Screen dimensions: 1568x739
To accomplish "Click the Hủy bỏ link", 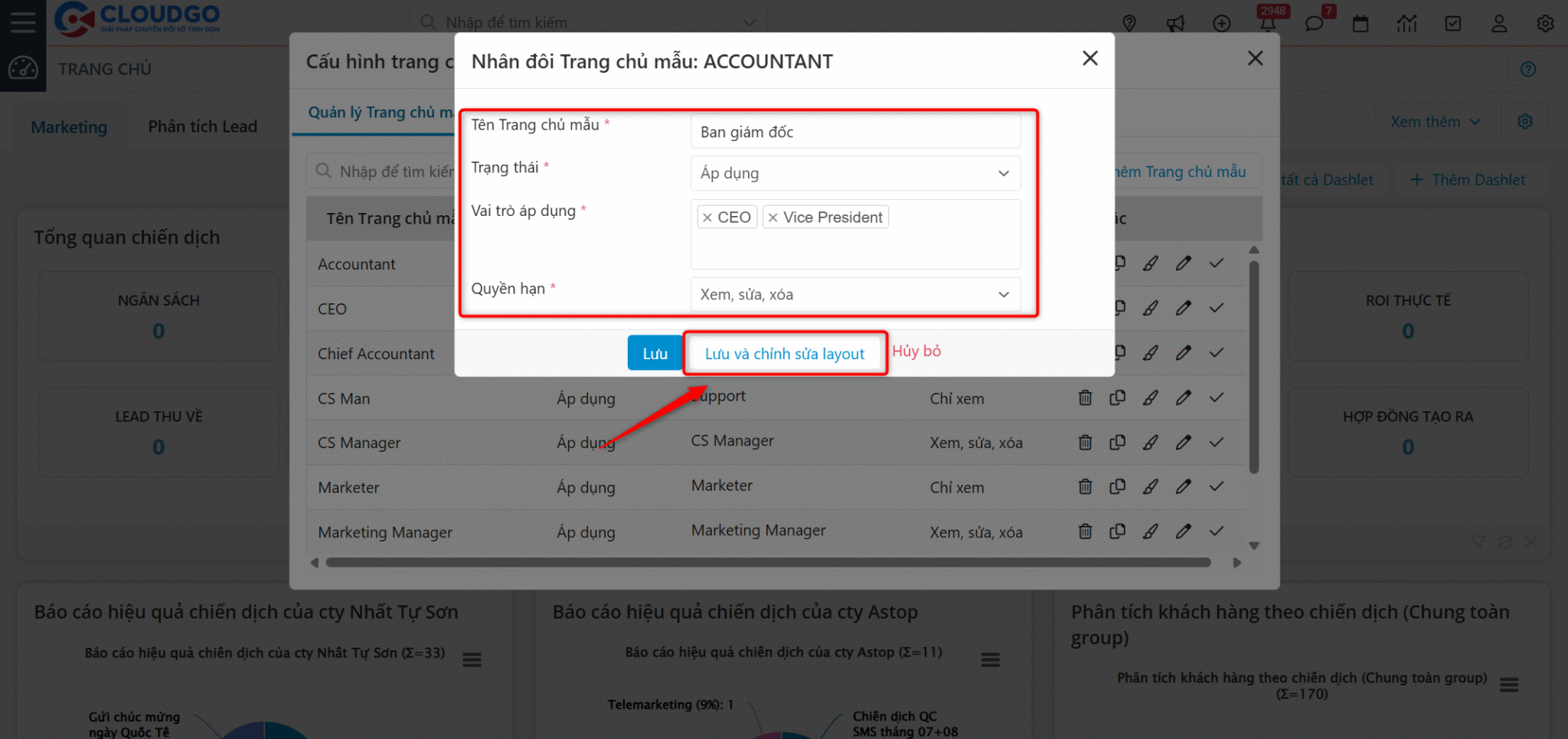I will (916, 352).
